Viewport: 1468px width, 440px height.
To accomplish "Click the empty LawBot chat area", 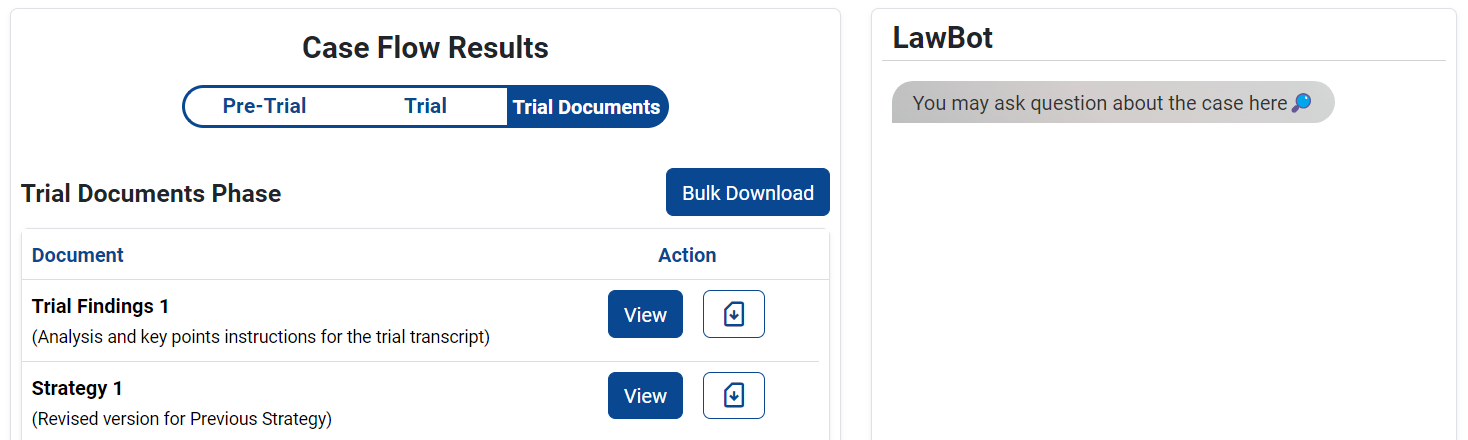I will pyautogui.click(x=1163, y=280).
